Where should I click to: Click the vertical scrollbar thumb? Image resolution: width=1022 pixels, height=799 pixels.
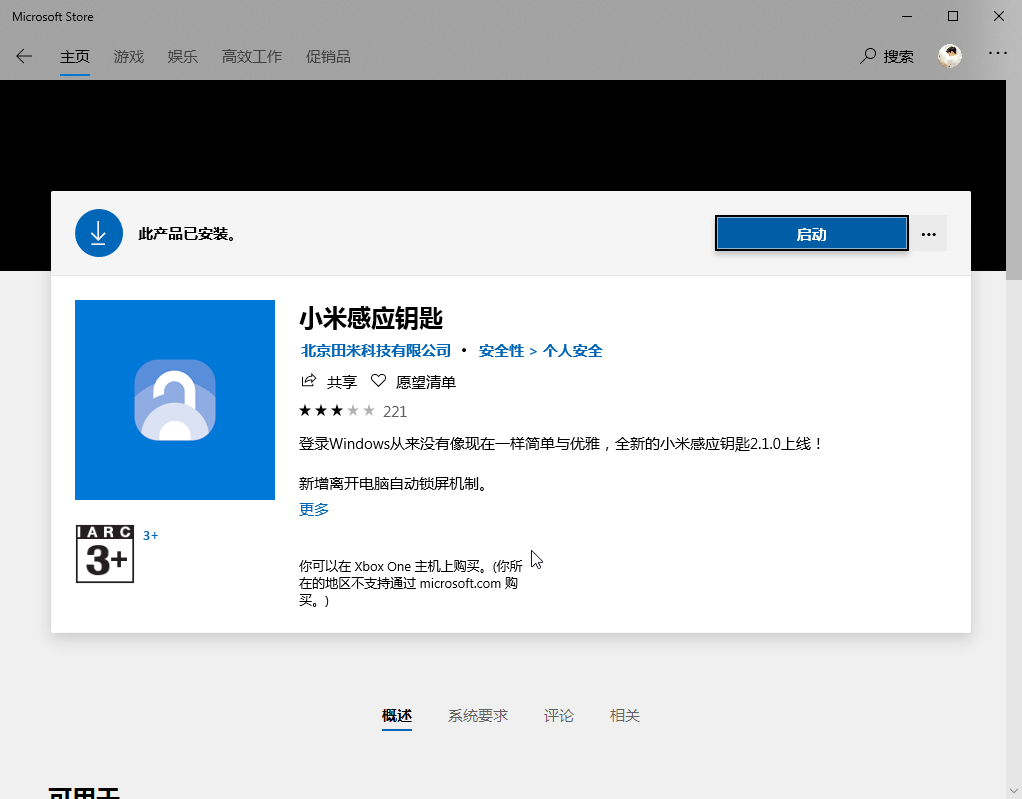1014,180
